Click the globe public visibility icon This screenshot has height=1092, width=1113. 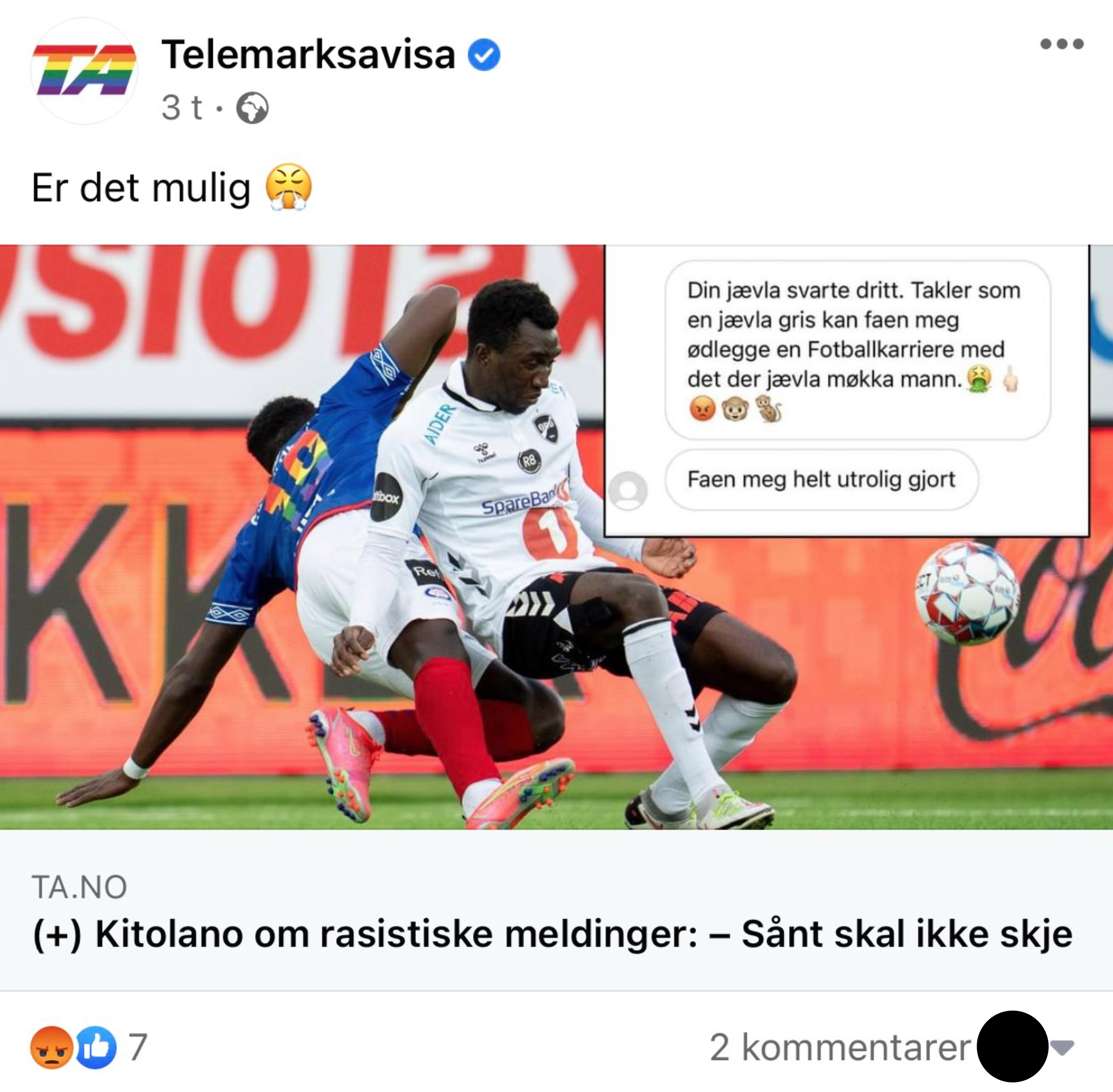click(252, 108)
